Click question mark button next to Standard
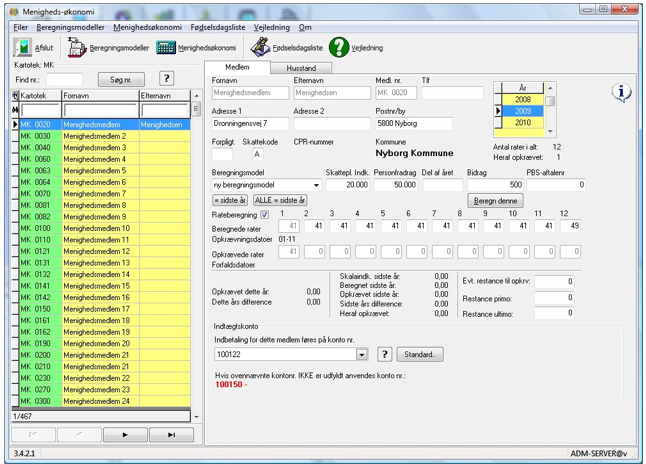646x464 pixels. (385, 354)
